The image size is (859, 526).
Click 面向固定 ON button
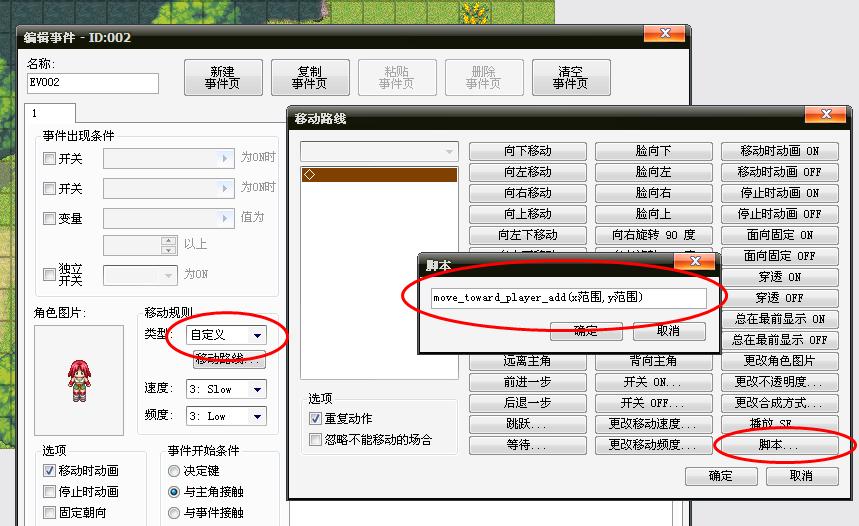tap(780, 235)
